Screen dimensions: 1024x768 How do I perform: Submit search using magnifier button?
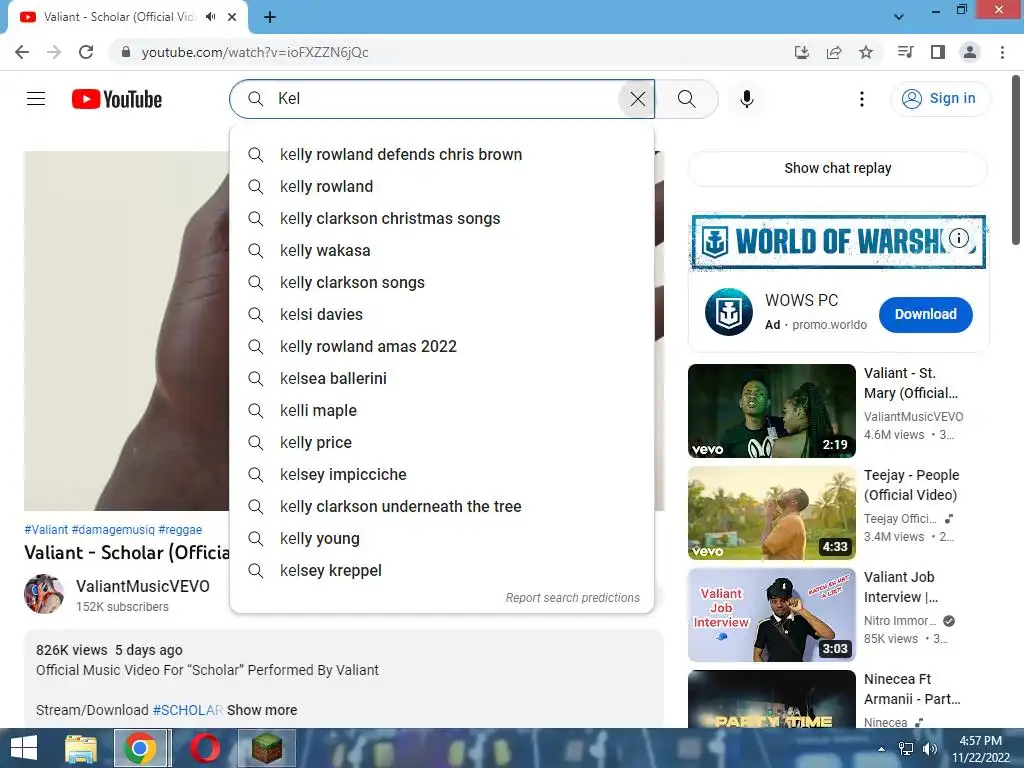(x=686, y=99)
